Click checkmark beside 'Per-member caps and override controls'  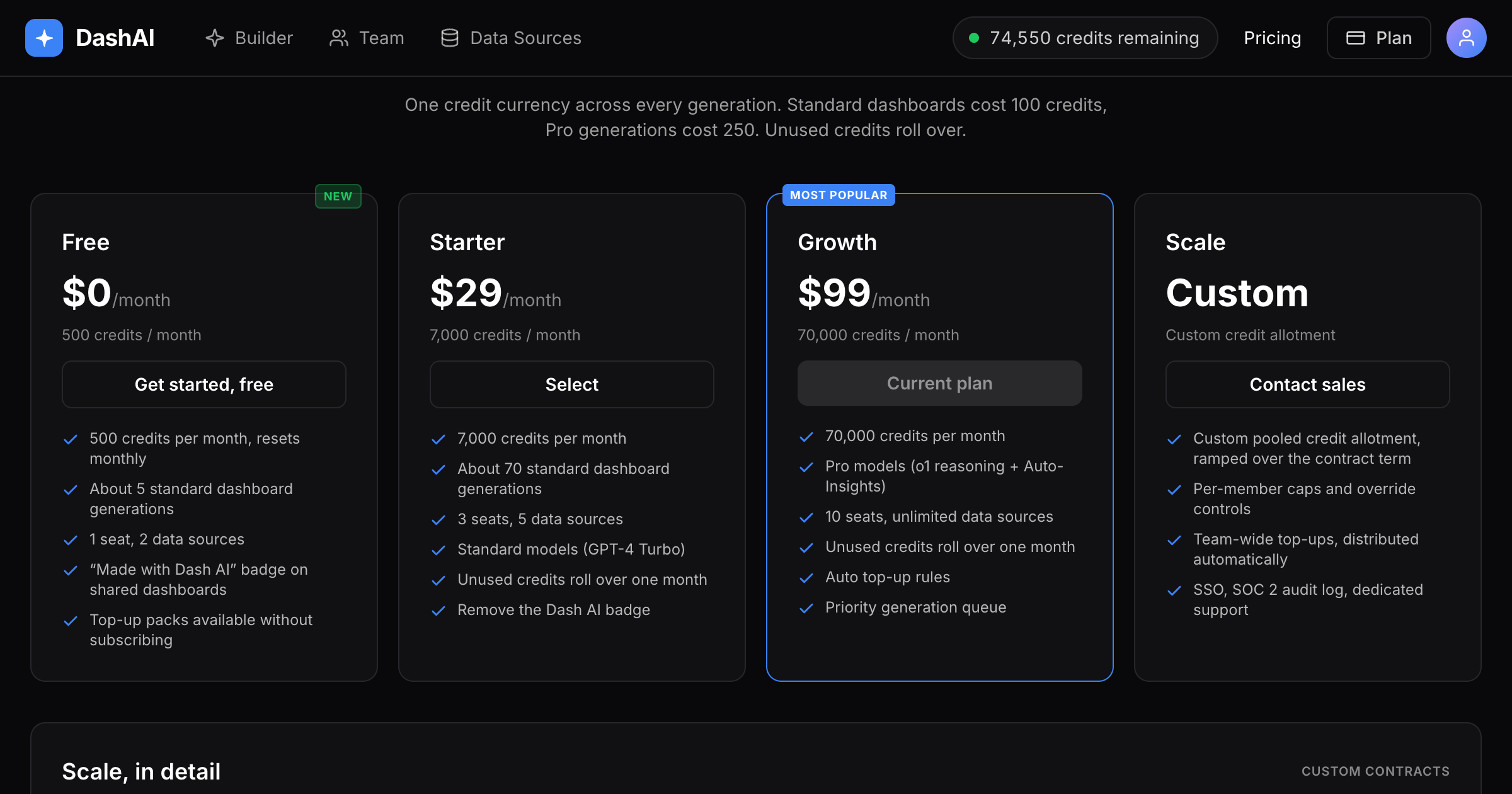tap(1174, 490)
